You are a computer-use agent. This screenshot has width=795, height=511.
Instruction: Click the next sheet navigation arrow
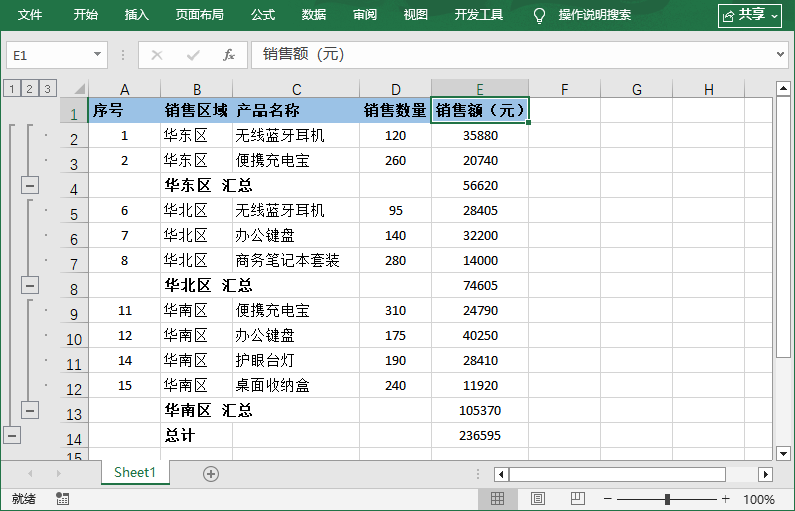[x=58, y=473]
